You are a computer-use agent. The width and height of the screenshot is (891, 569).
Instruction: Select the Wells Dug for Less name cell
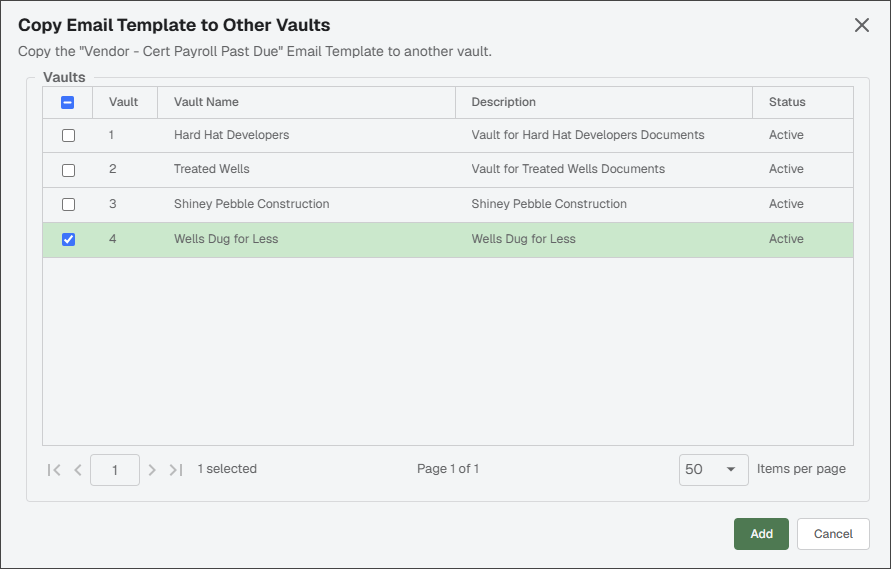(306, 239)
